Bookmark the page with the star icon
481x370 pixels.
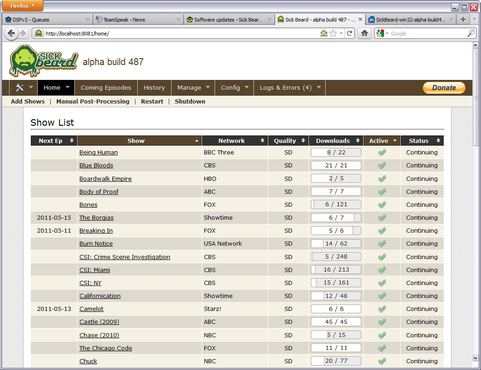click(333, 33)
